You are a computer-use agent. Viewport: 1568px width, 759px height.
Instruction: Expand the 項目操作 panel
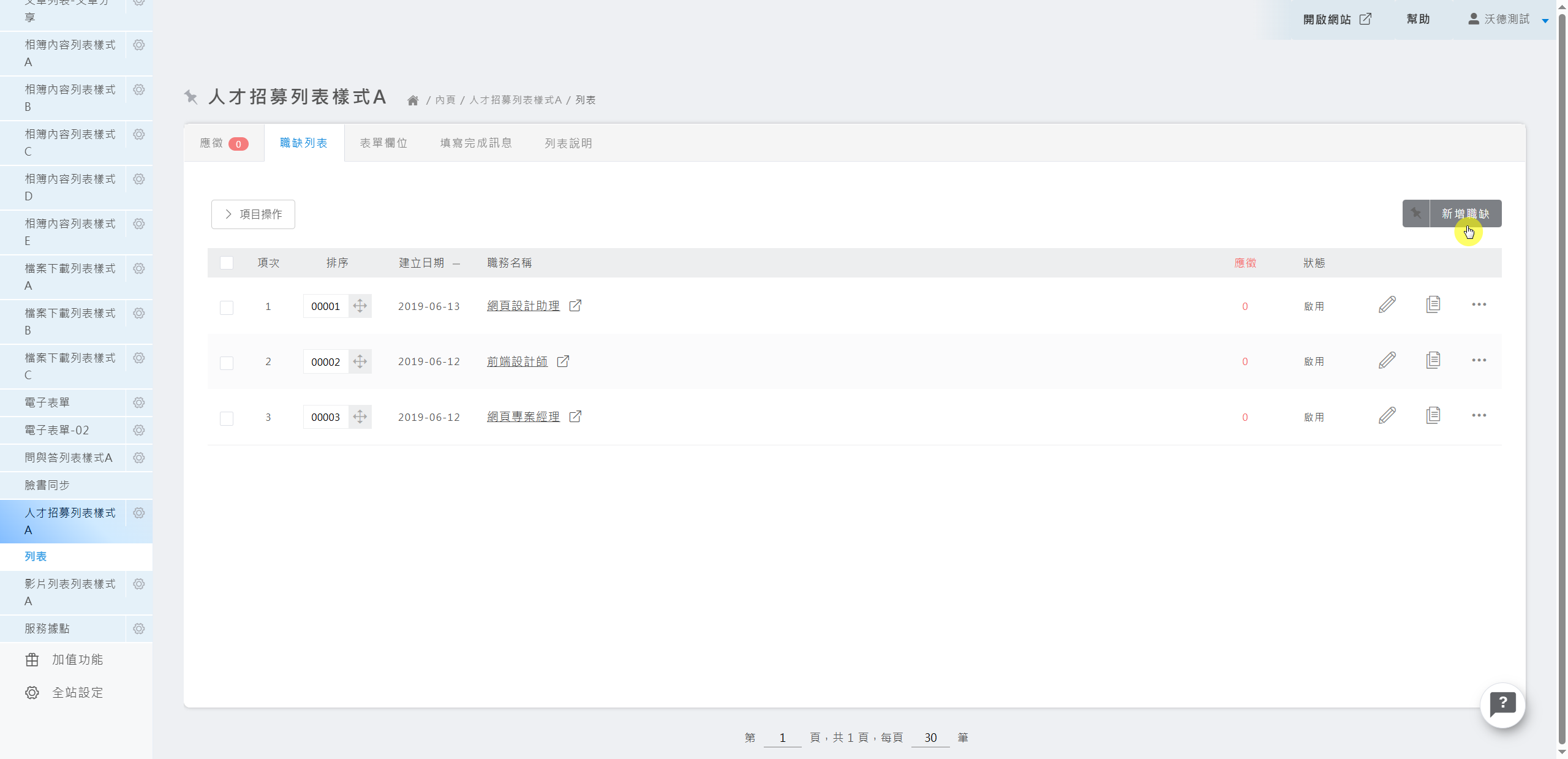[253, 214]
